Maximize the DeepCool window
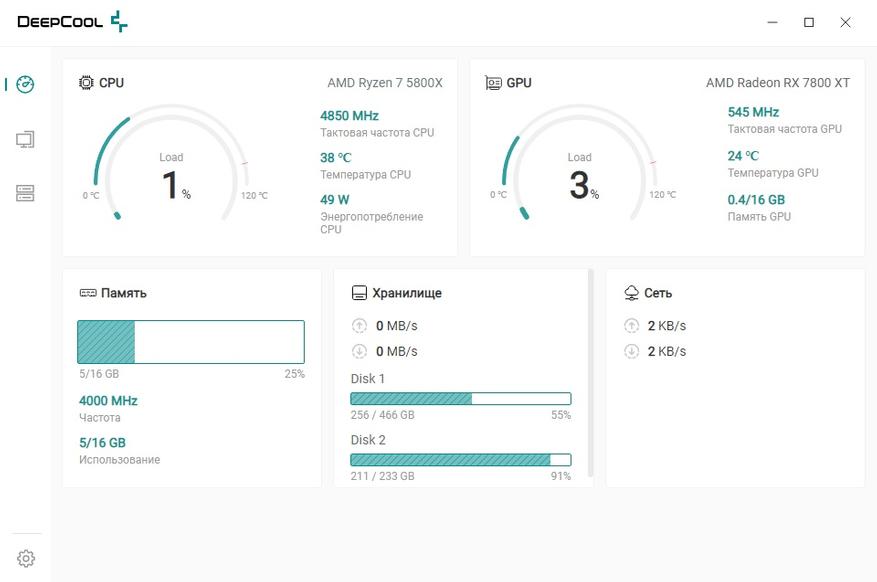This screenshot has height=582, width=877. pyautogui.click(x=809, y=22)
